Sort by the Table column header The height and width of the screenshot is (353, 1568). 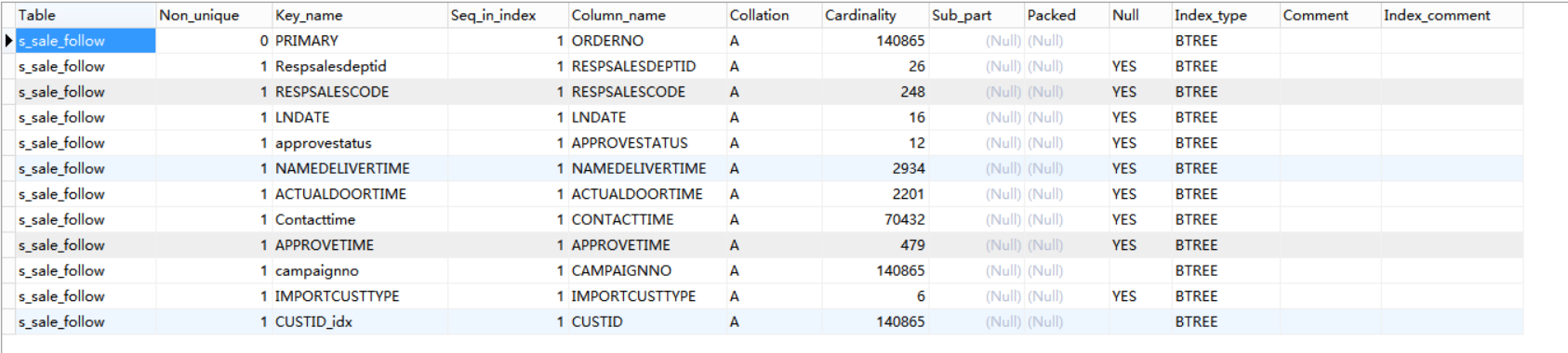[85, 15]
